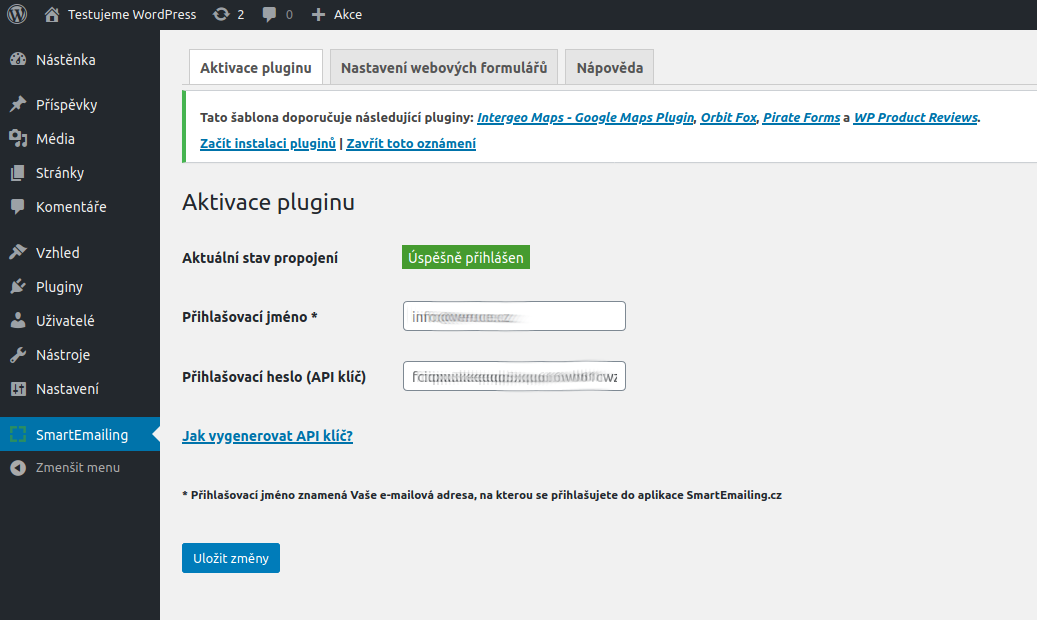The image size is (1037, 620).
Task: Click Zavřít toto oznámení link
Action: 411,144
